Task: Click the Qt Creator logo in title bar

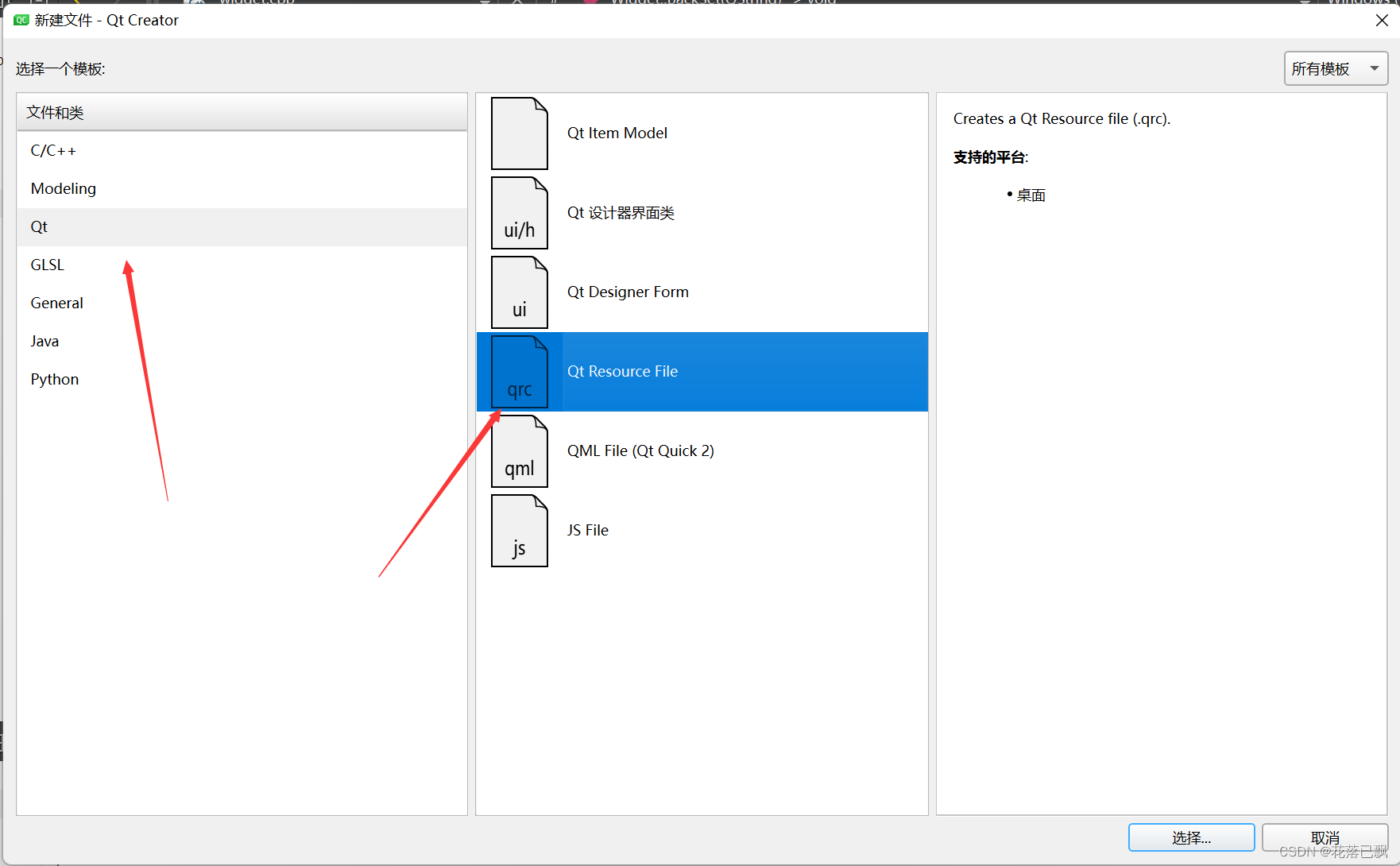Action: click(x=21, y=20)
